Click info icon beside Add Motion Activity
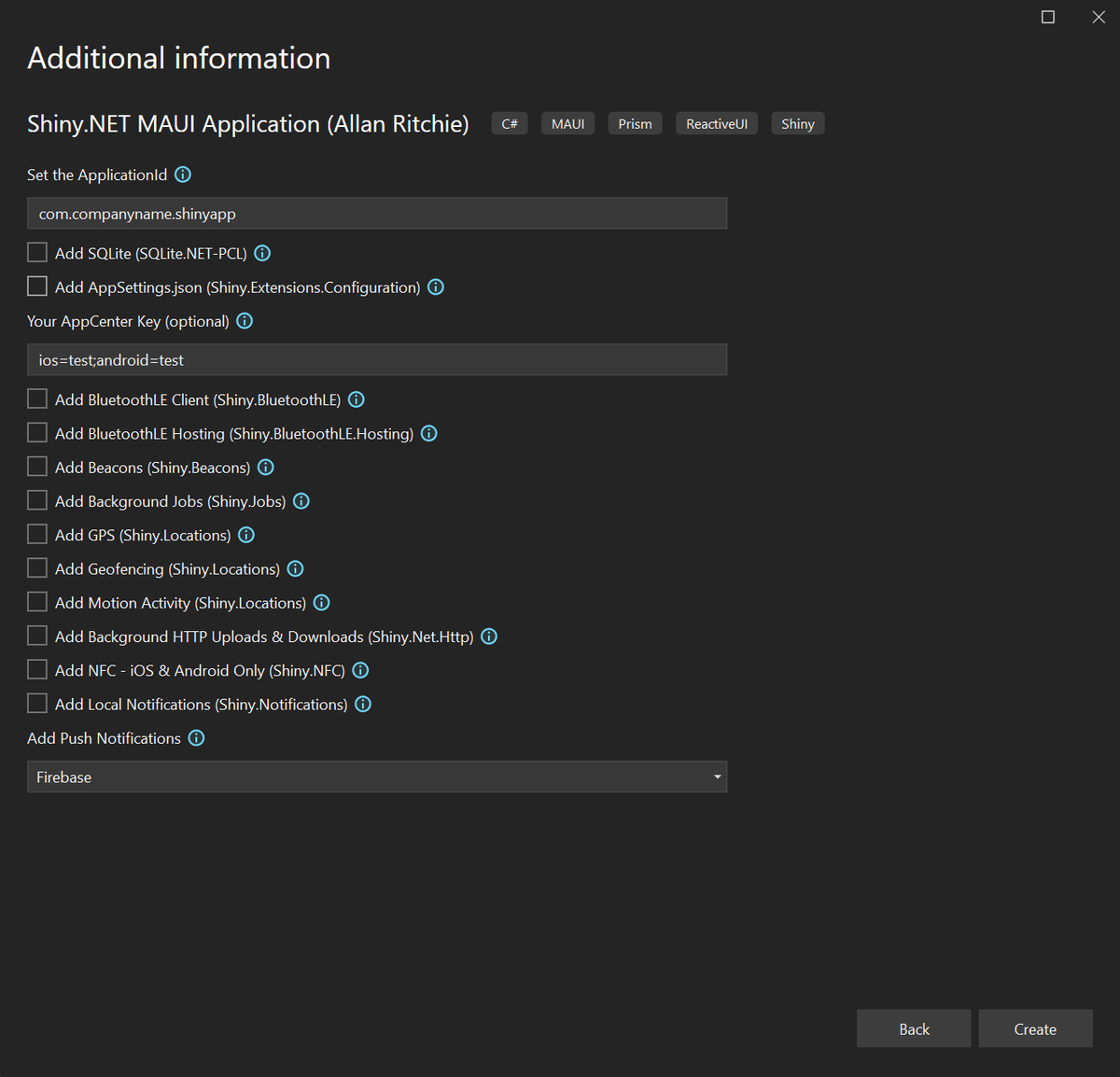Screen dimensions: 1120x1077 point(322,603)
